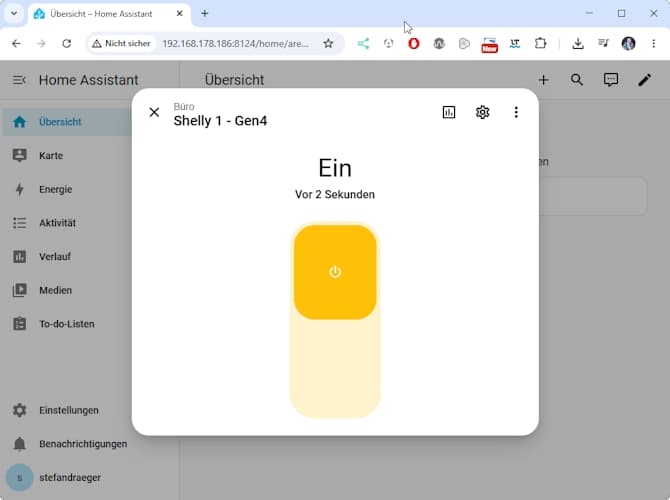
Task: Click the Ein state text
Action: [x=335, y=168]
